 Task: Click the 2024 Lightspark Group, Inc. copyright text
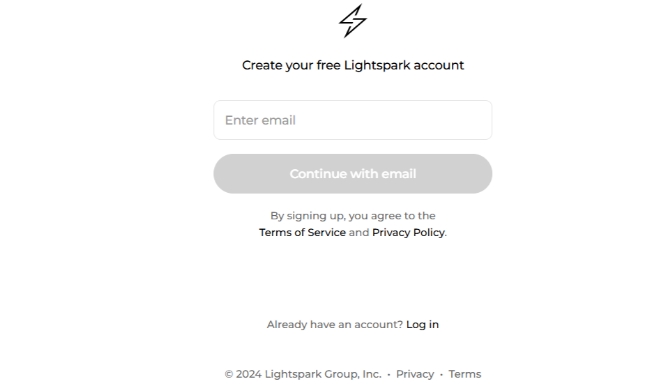pyautogui.click(x=303, y=374)
